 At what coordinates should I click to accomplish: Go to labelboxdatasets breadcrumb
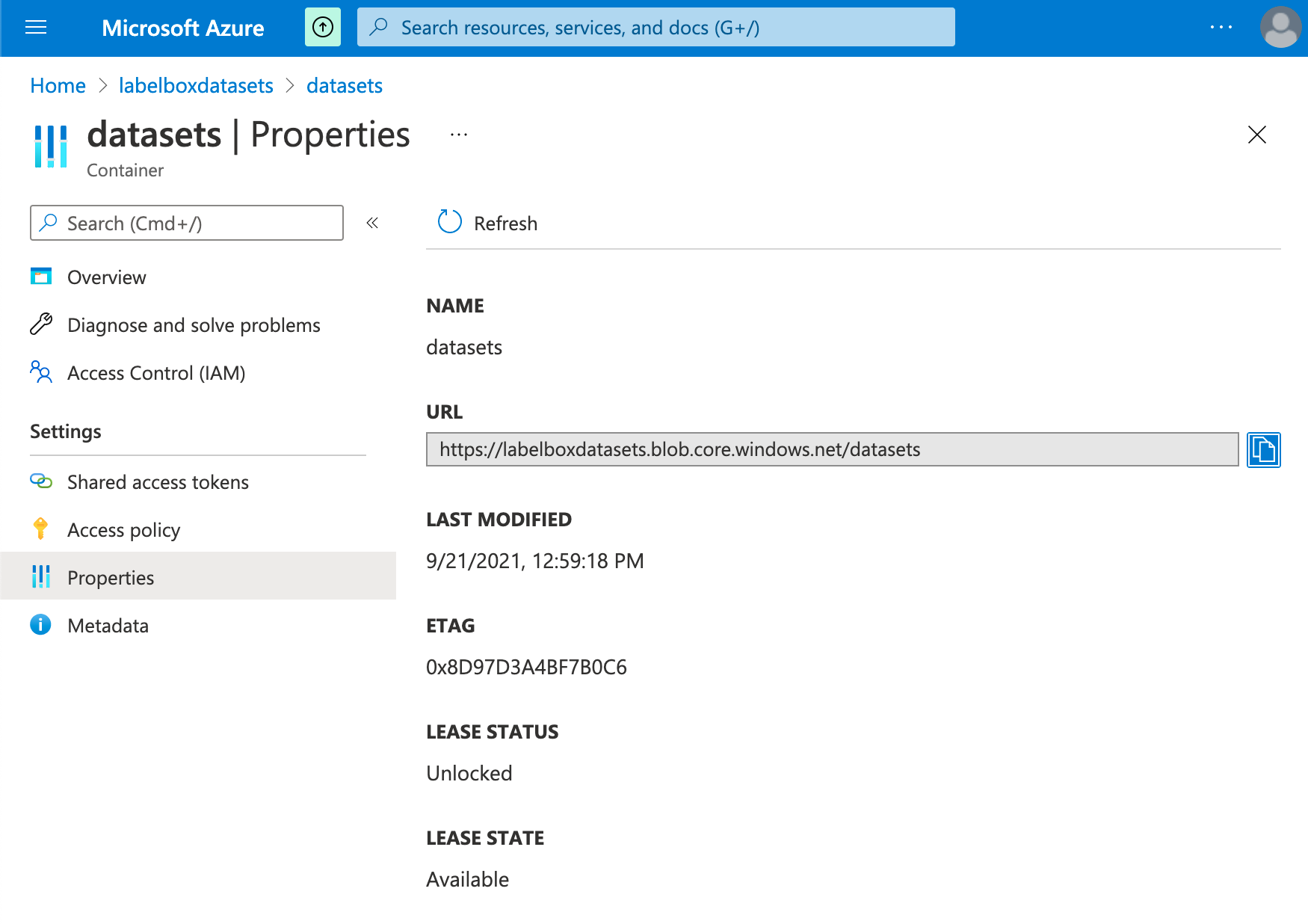coord(196,86)
